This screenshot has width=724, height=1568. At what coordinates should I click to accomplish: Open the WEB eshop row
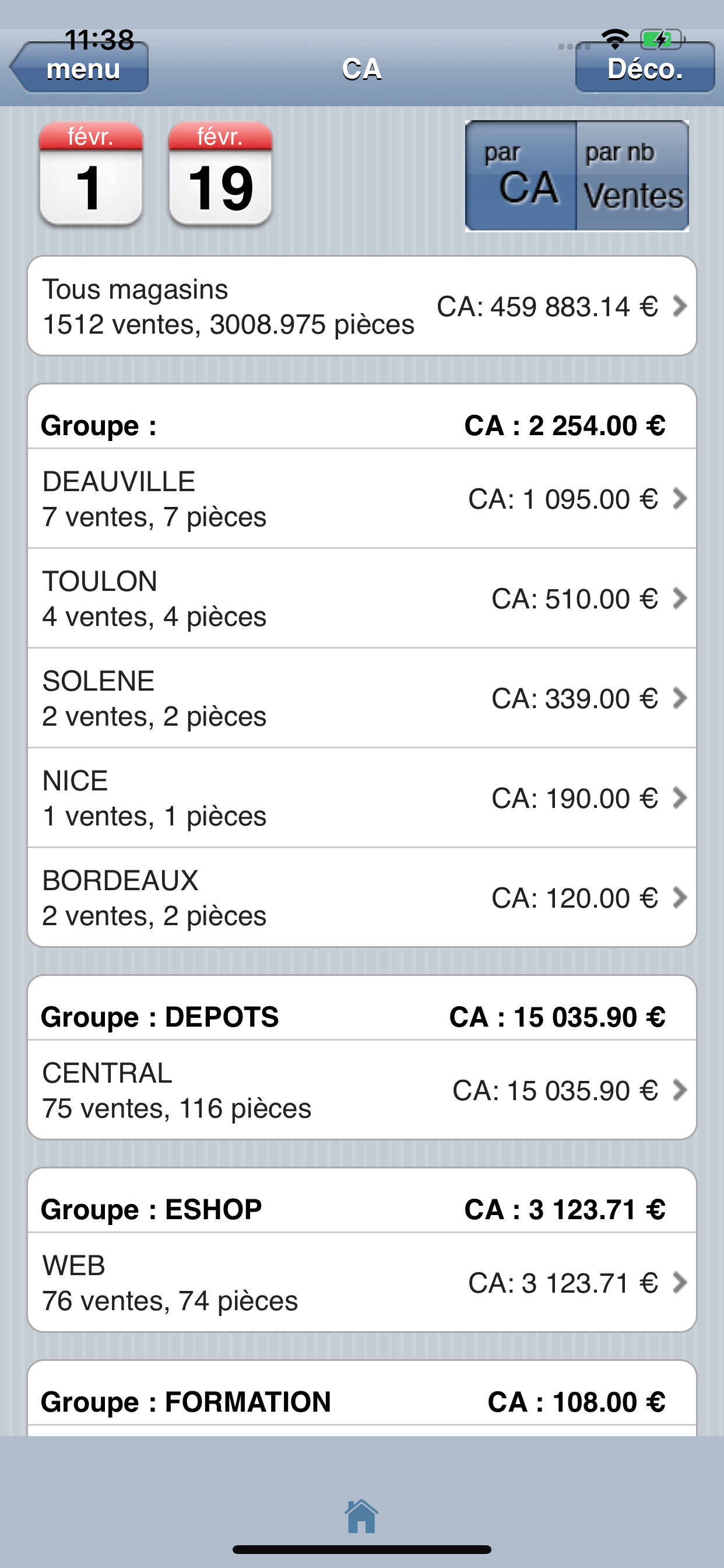pyautogui.click(x=362, y=1282)
